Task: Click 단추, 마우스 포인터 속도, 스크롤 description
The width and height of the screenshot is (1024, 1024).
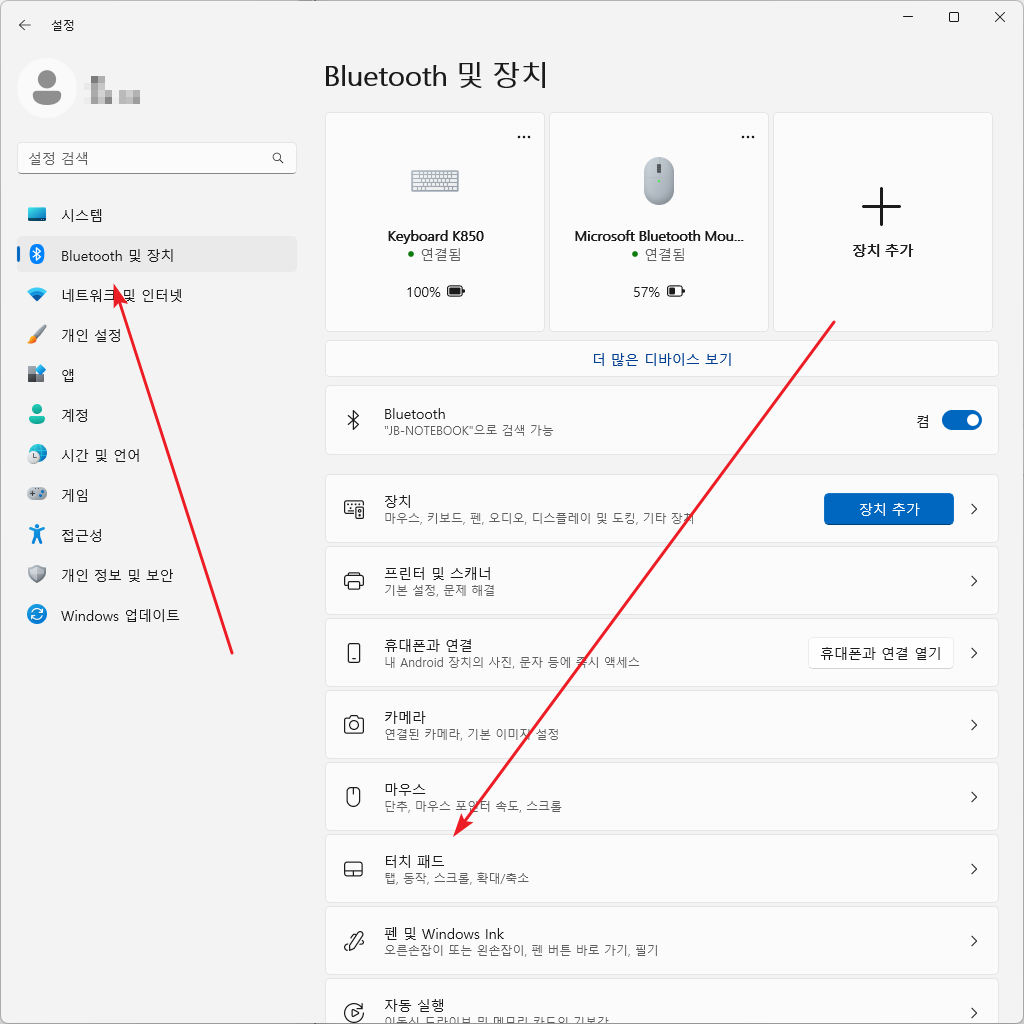Action: coord(473,806)
